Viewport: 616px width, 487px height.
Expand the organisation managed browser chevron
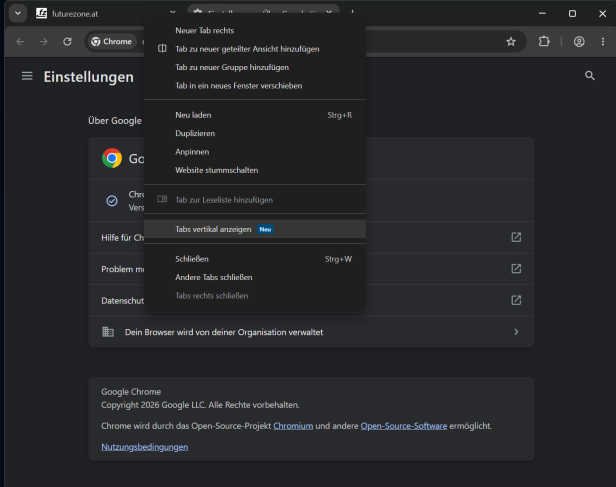(x=516, y=332)
